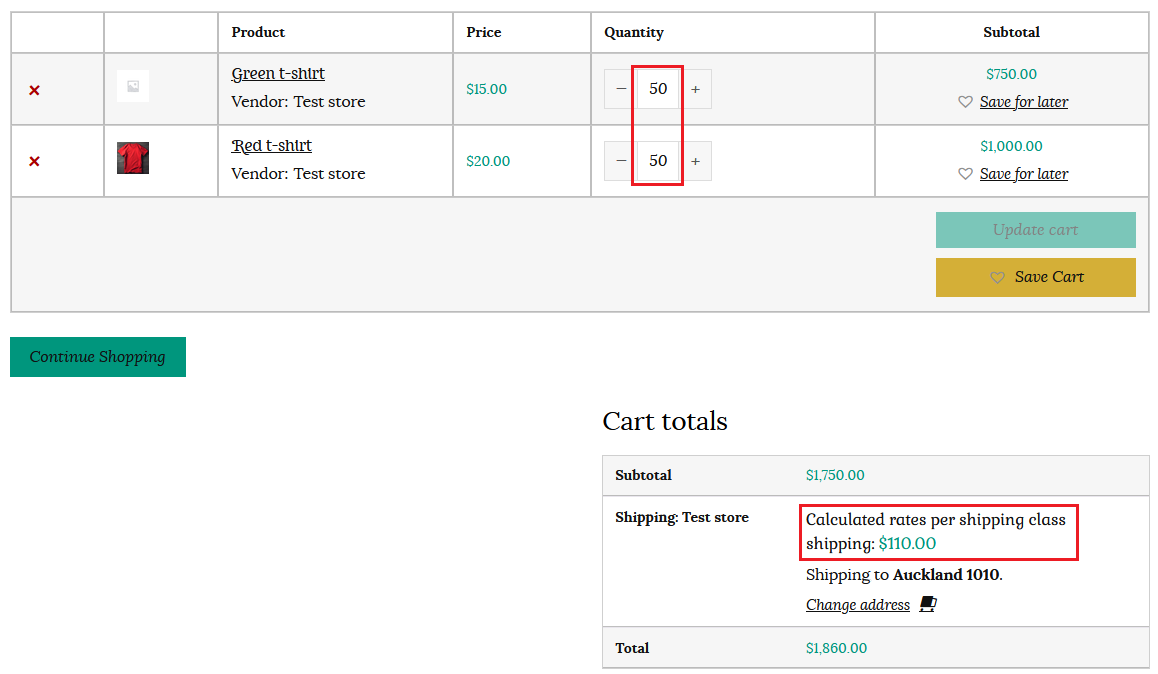
Task: Increase Green t-shirt quantity with plus
Action: coord(695,89)
